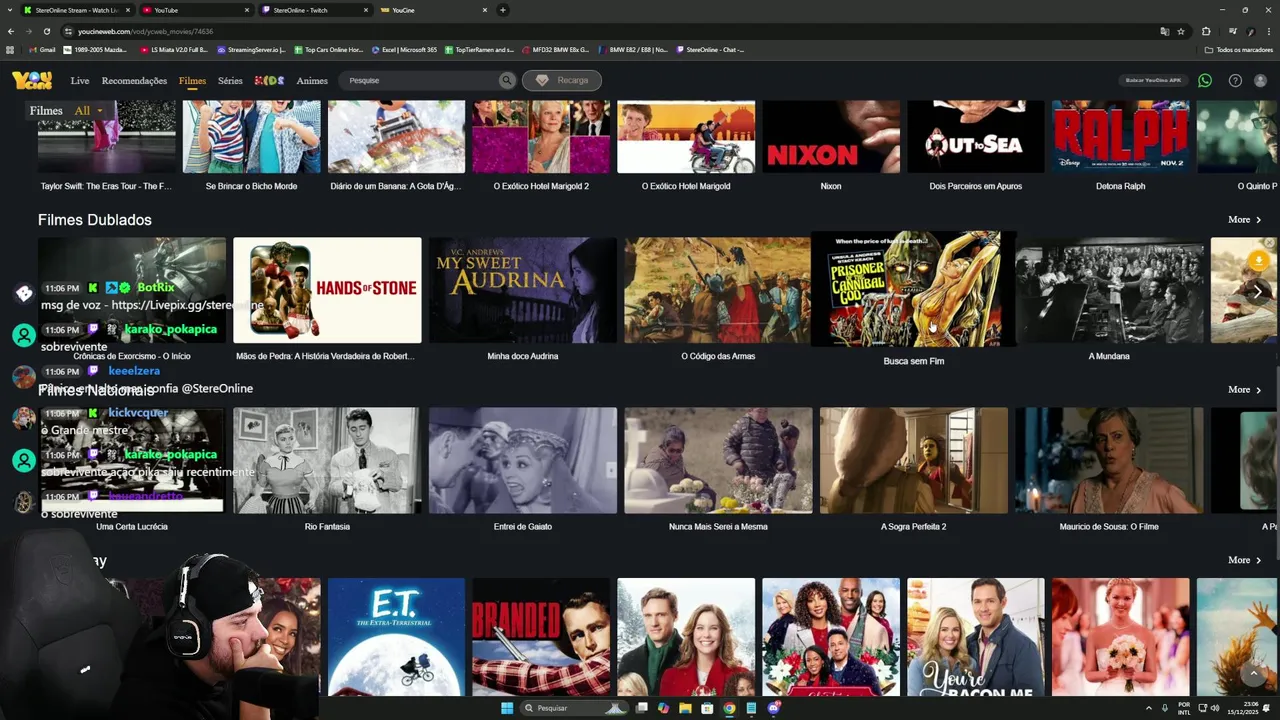Screen dimensions: 1280x720
Task: Open the taskbar volume icon
Action: click(1217, 708)
